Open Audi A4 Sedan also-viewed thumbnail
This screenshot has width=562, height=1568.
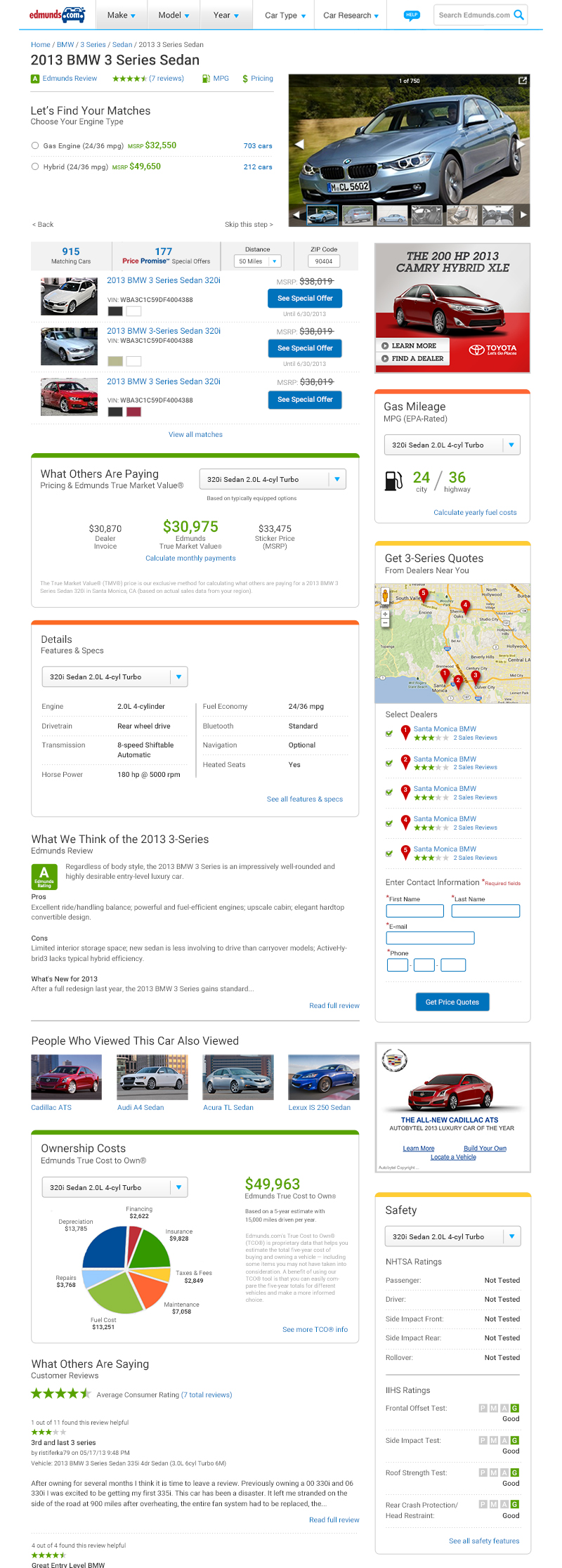[x=152, y=1077]
